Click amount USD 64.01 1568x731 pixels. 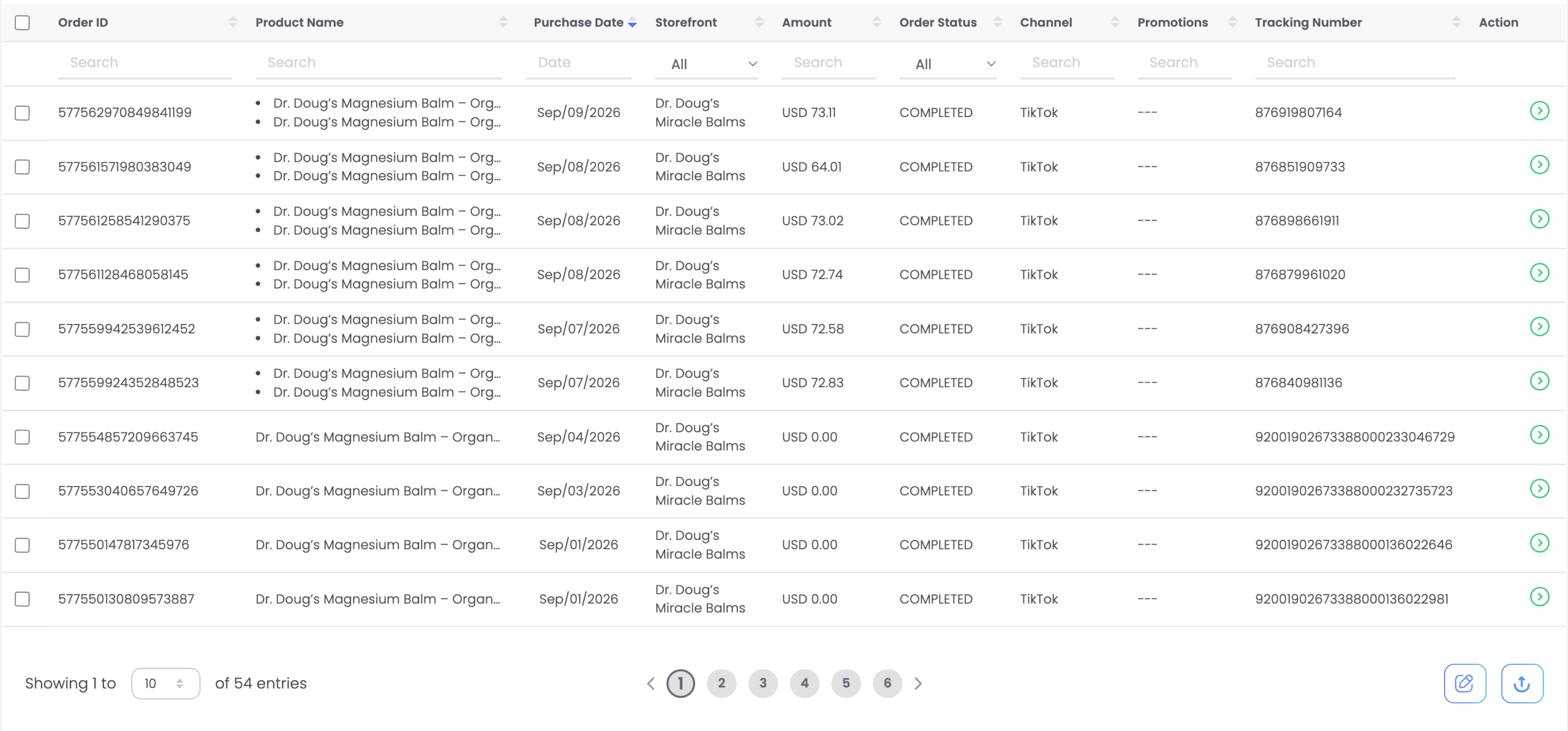tap(812, 167)
